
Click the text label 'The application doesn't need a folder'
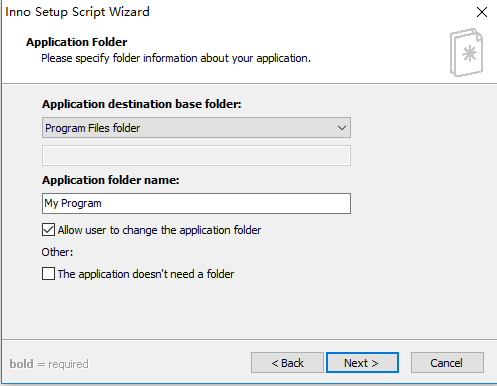tap(146, 274)
